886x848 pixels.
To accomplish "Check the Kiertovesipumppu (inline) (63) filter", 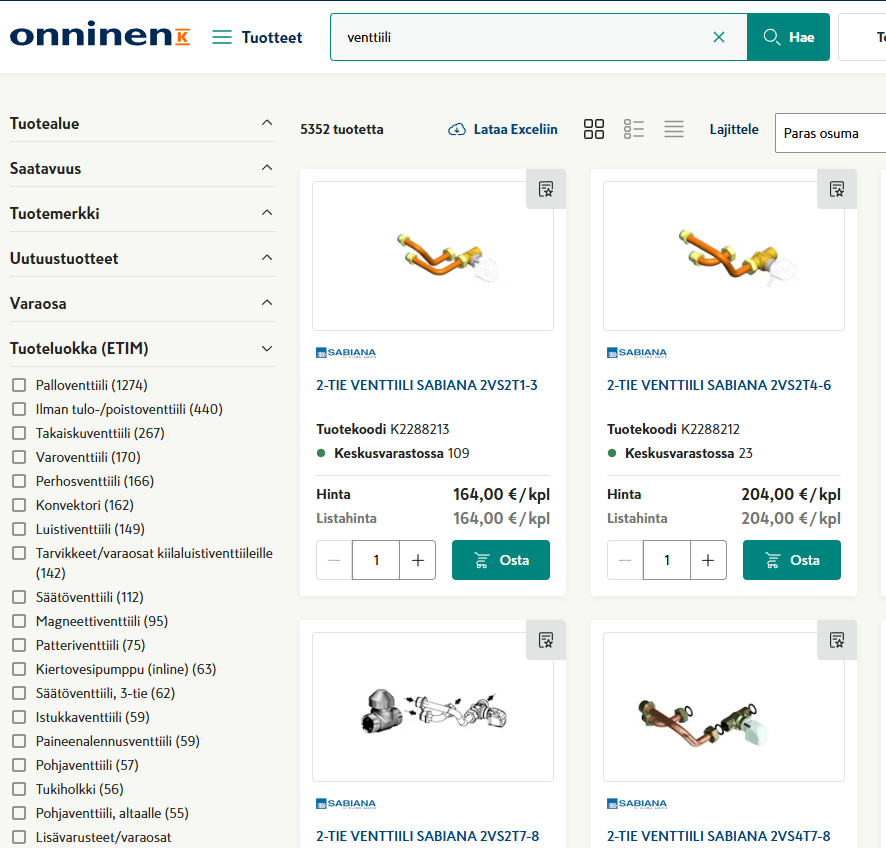I will click(19, 669).
